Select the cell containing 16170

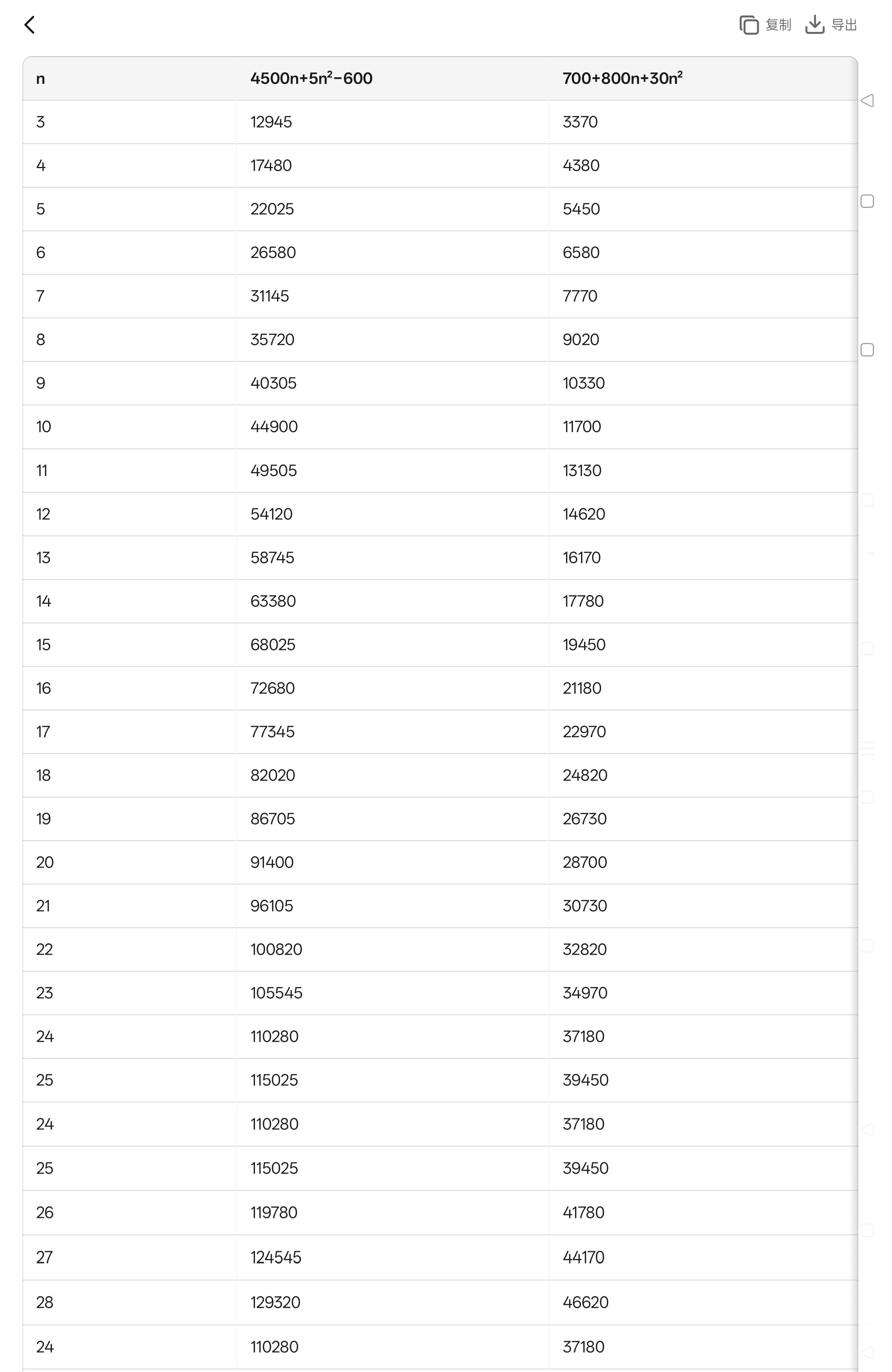click(x=582, y=558)
